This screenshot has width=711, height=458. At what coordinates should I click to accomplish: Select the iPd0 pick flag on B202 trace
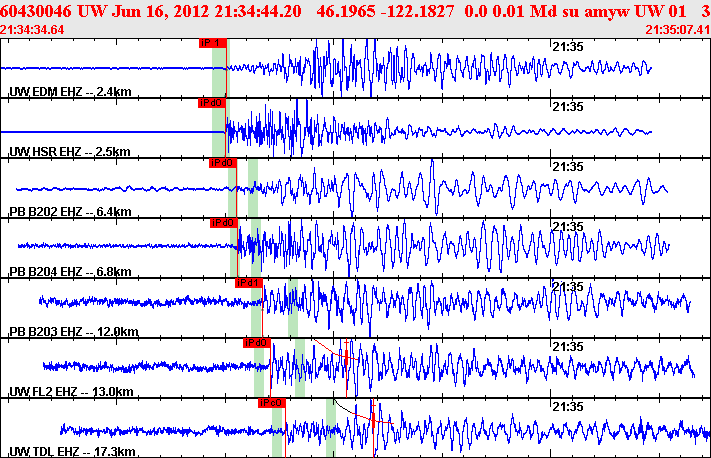pos(223,163)
